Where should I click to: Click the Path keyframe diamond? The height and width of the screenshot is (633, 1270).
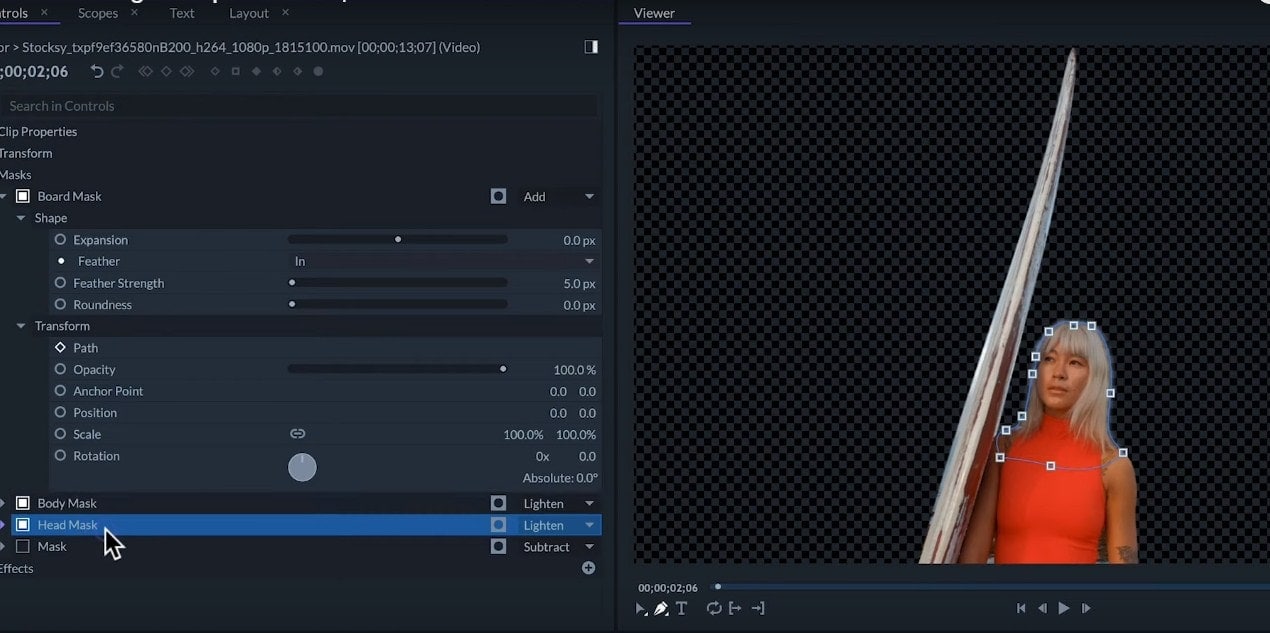(x=60, y=348)
